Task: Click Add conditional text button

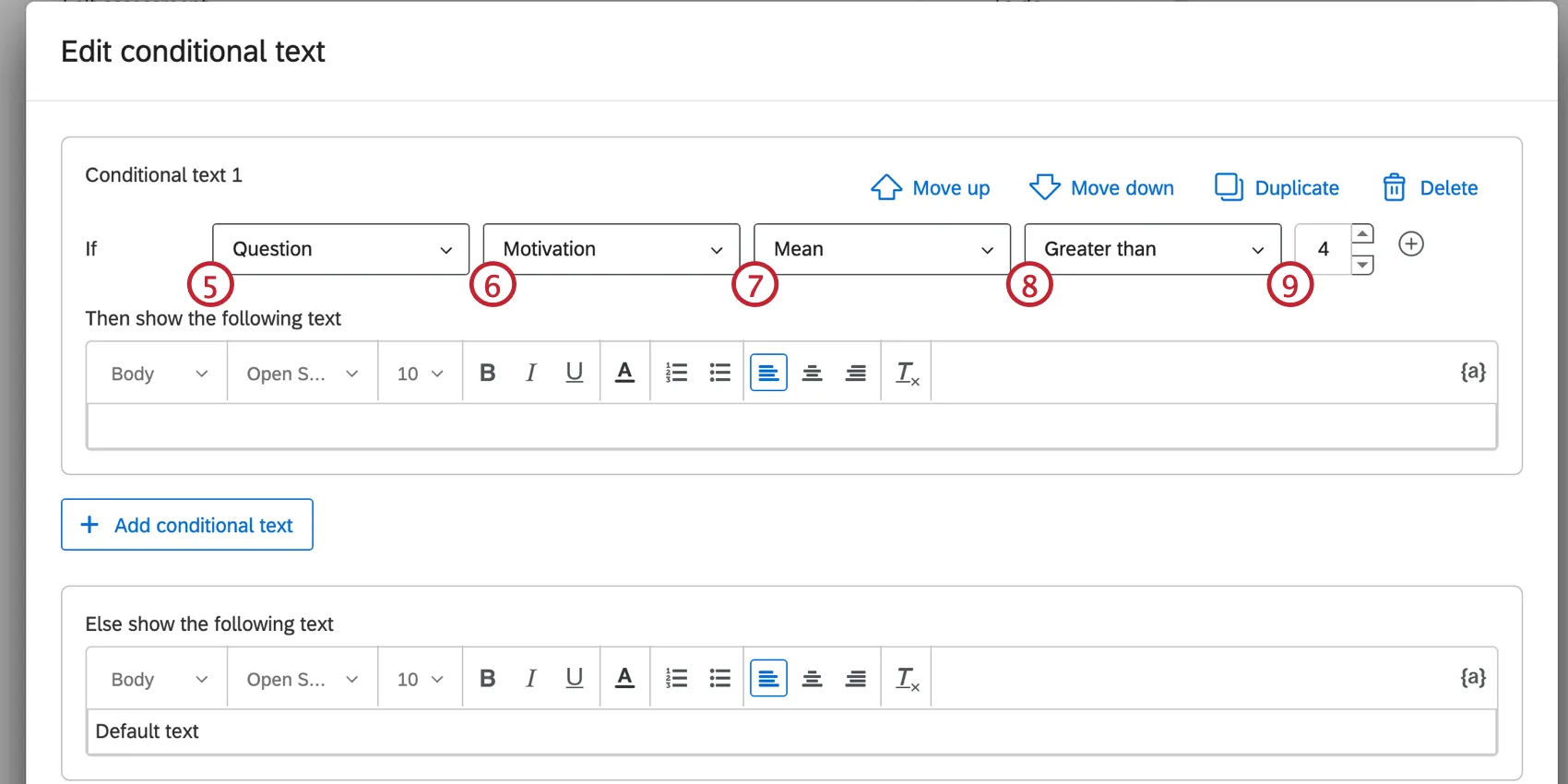Action: (x=187, y=525)
